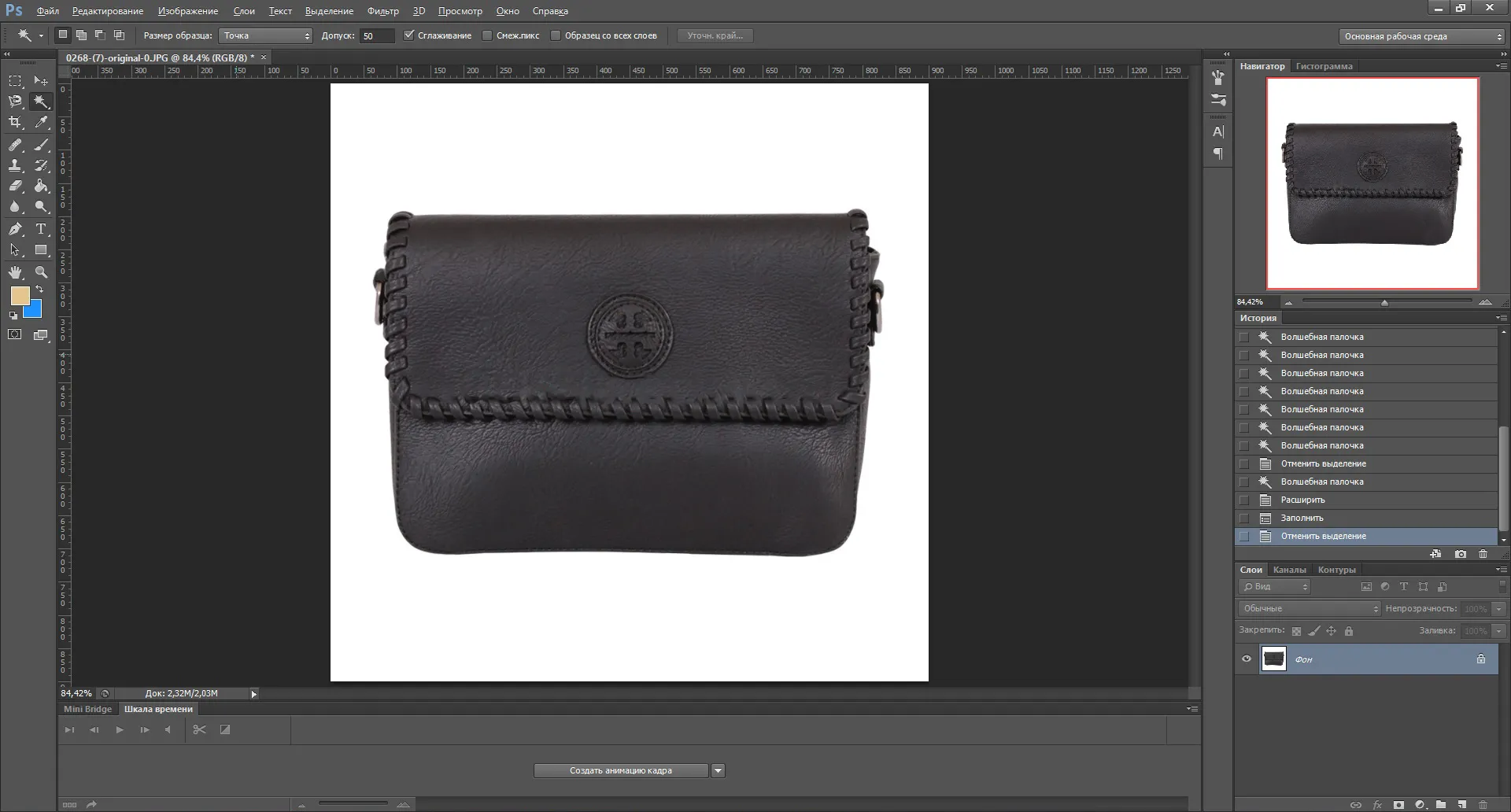Viewport: 1511px width, 812px height.
Task: Switch to Каналы tab
Action: point(1289,570)
